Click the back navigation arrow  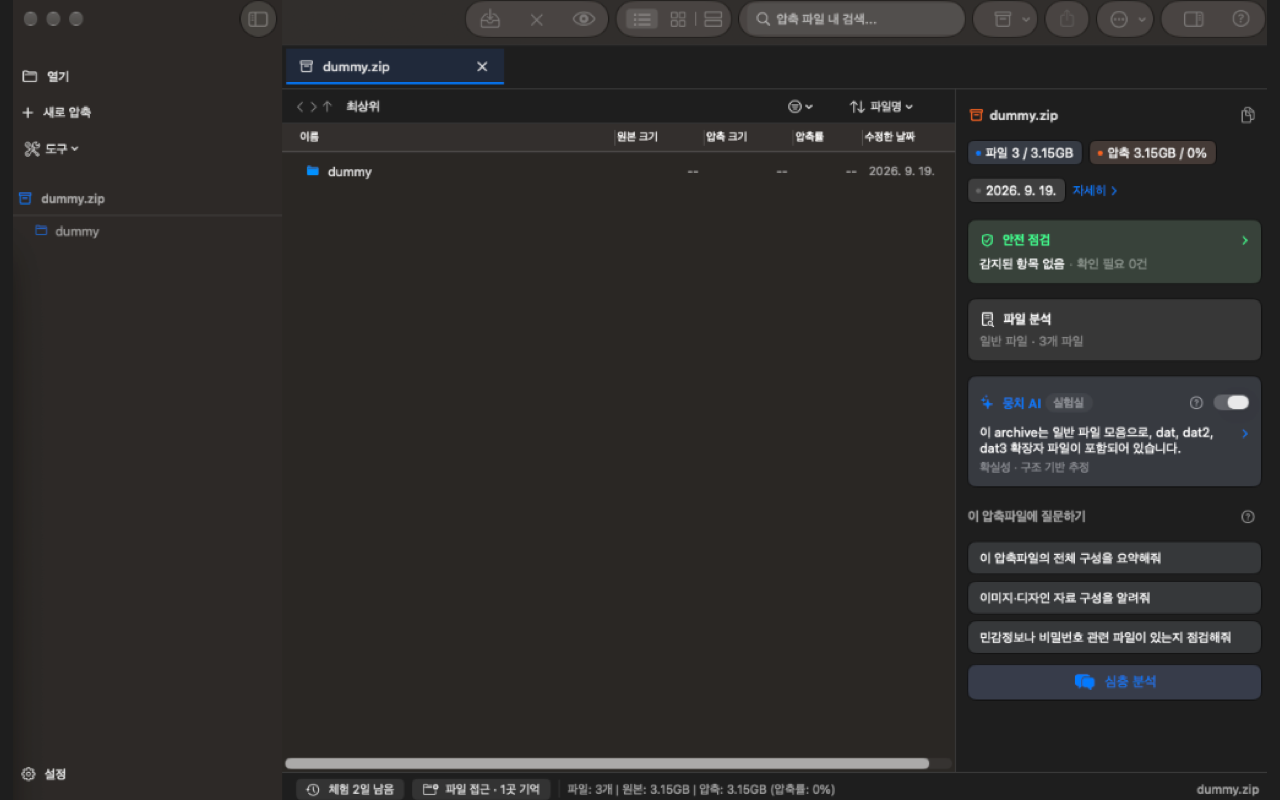point(300,106)
